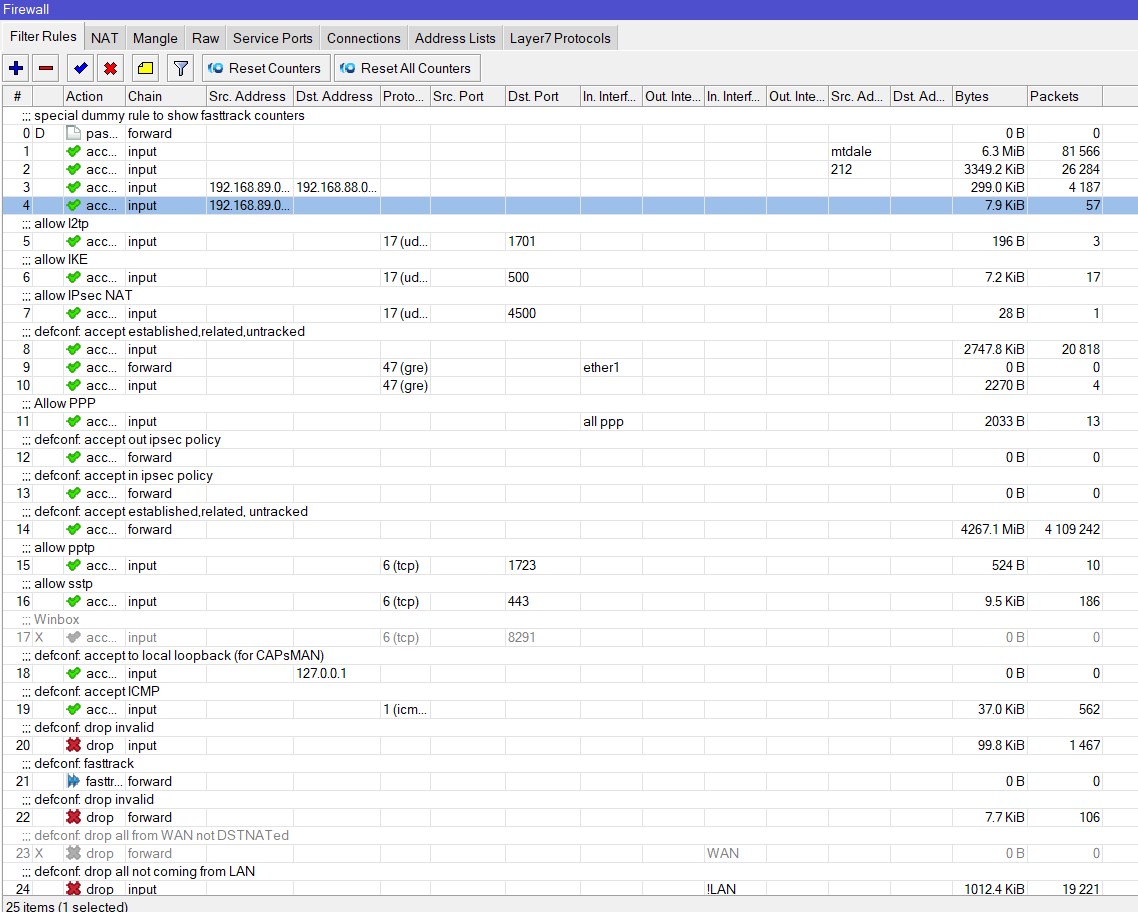Click the accept icon of rule 9
This screenshot has height=912, width=1138.
click(73, 367)
